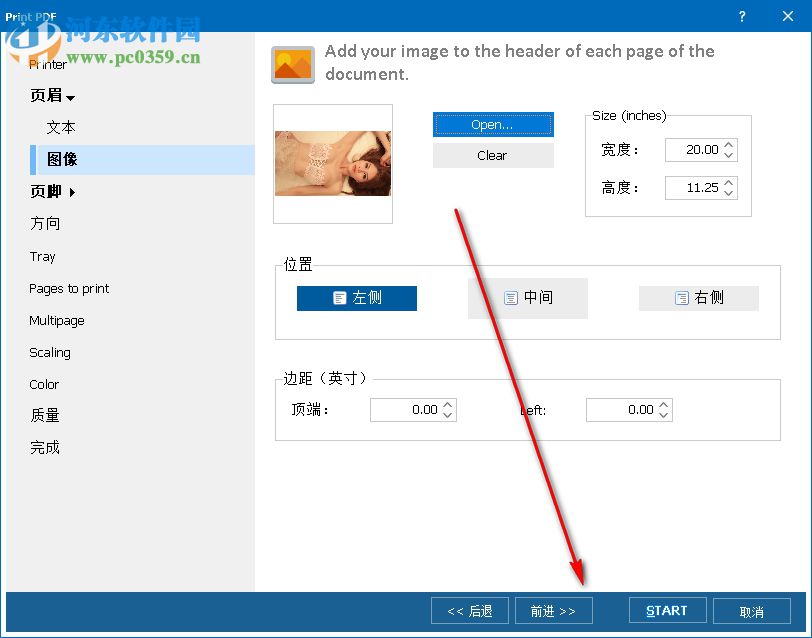The width and height of the screenshot is (812, 638).
Task: Go forward with the 前进 button
Action: click(x=553, y=610)
